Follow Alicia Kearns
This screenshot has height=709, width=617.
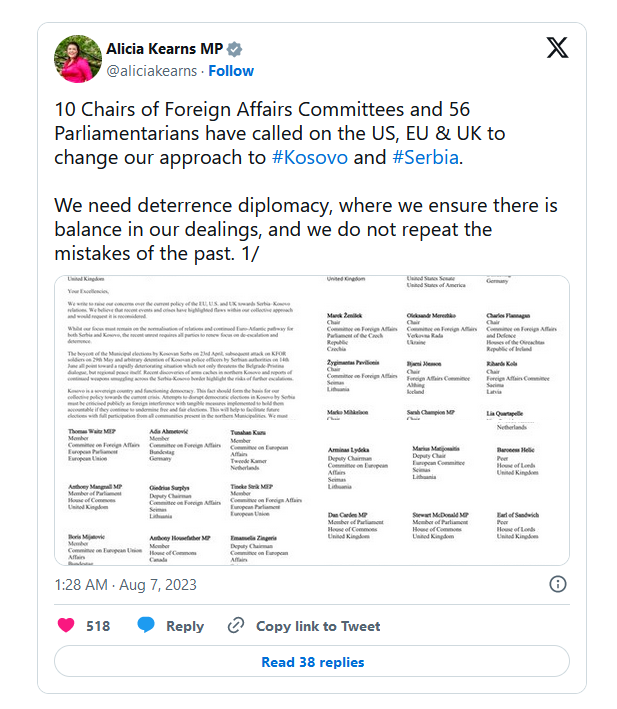[x=231, y=71]
